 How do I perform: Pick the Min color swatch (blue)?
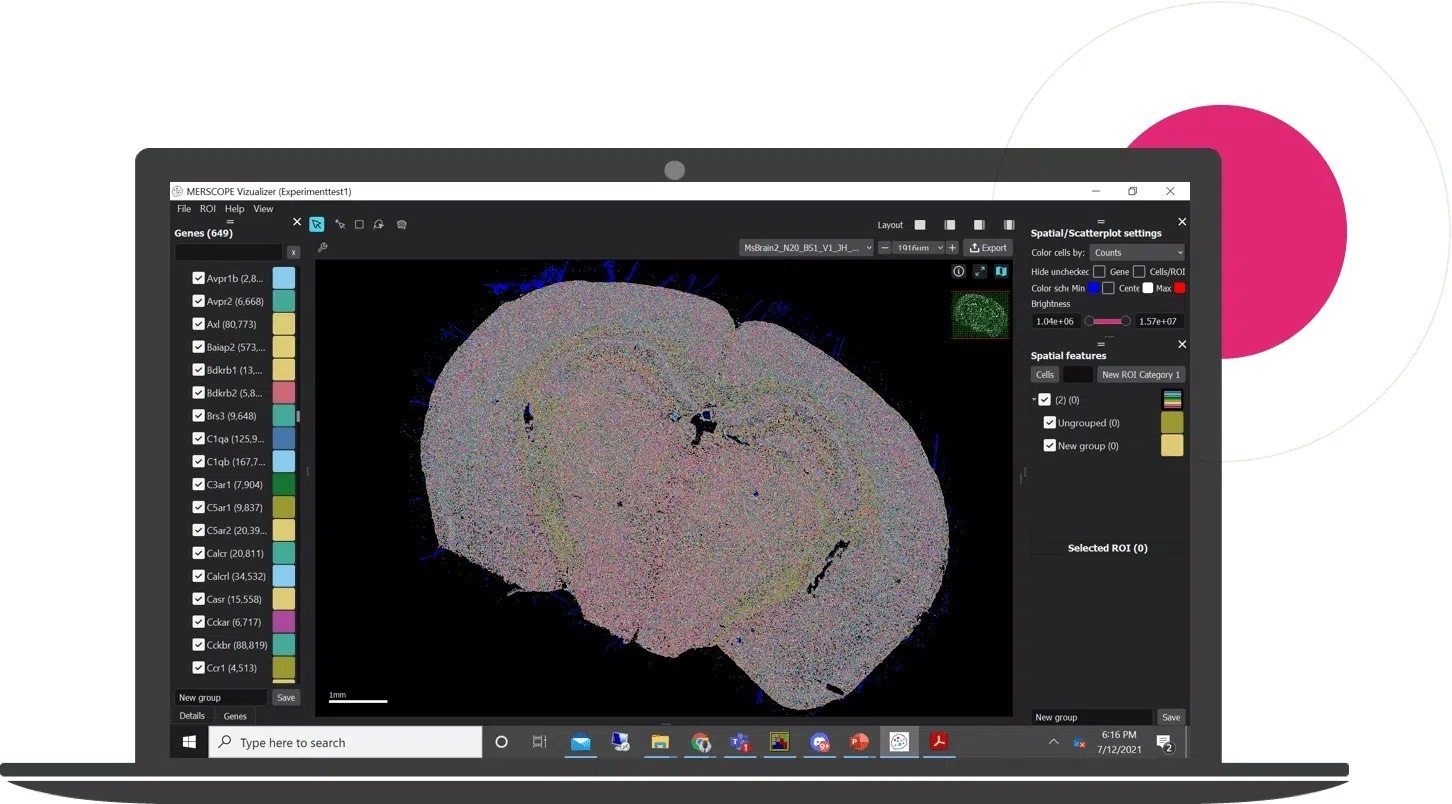(x=1094, y=288)
